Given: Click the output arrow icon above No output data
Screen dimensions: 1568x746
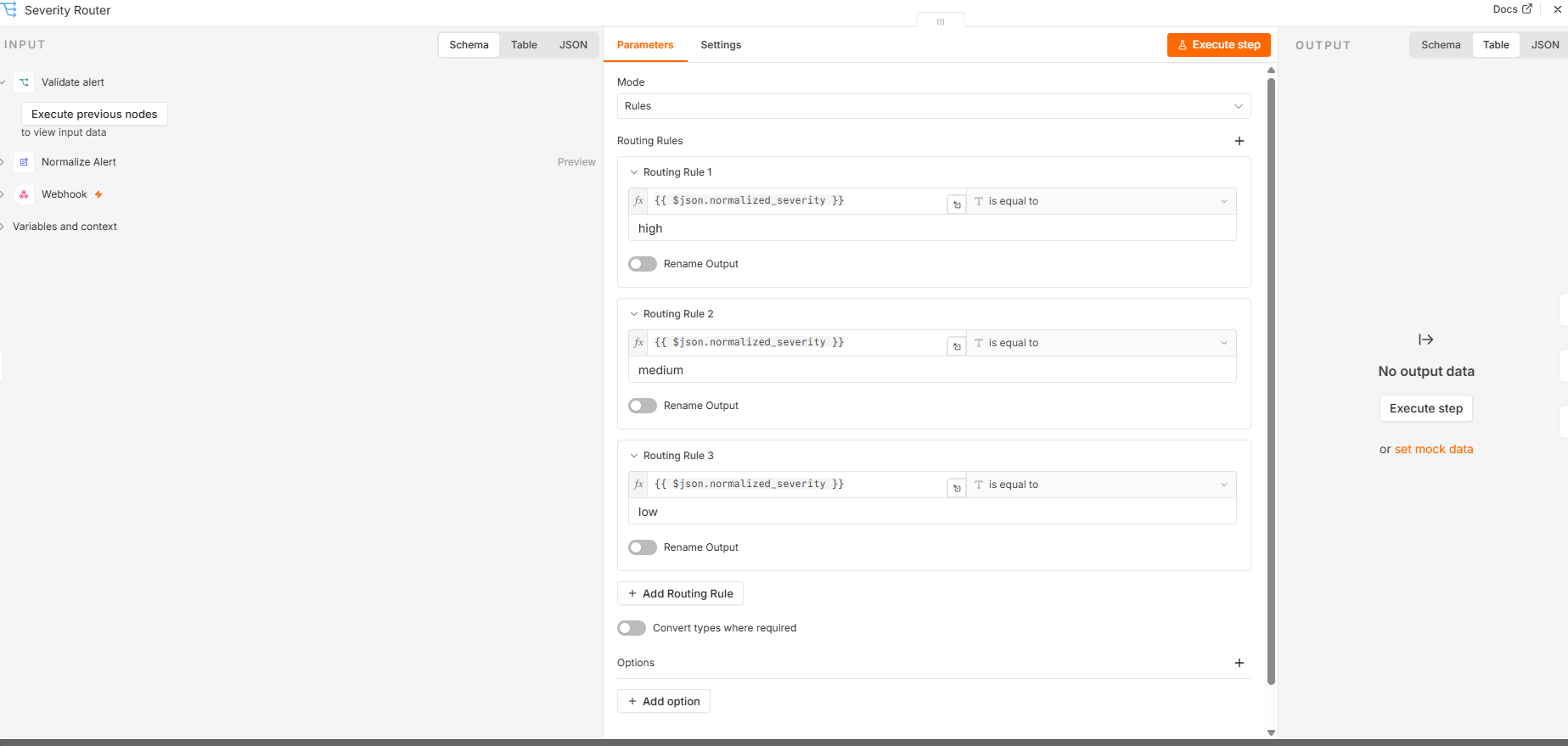Looking at the screenshot, I should tap(1426, 339).
